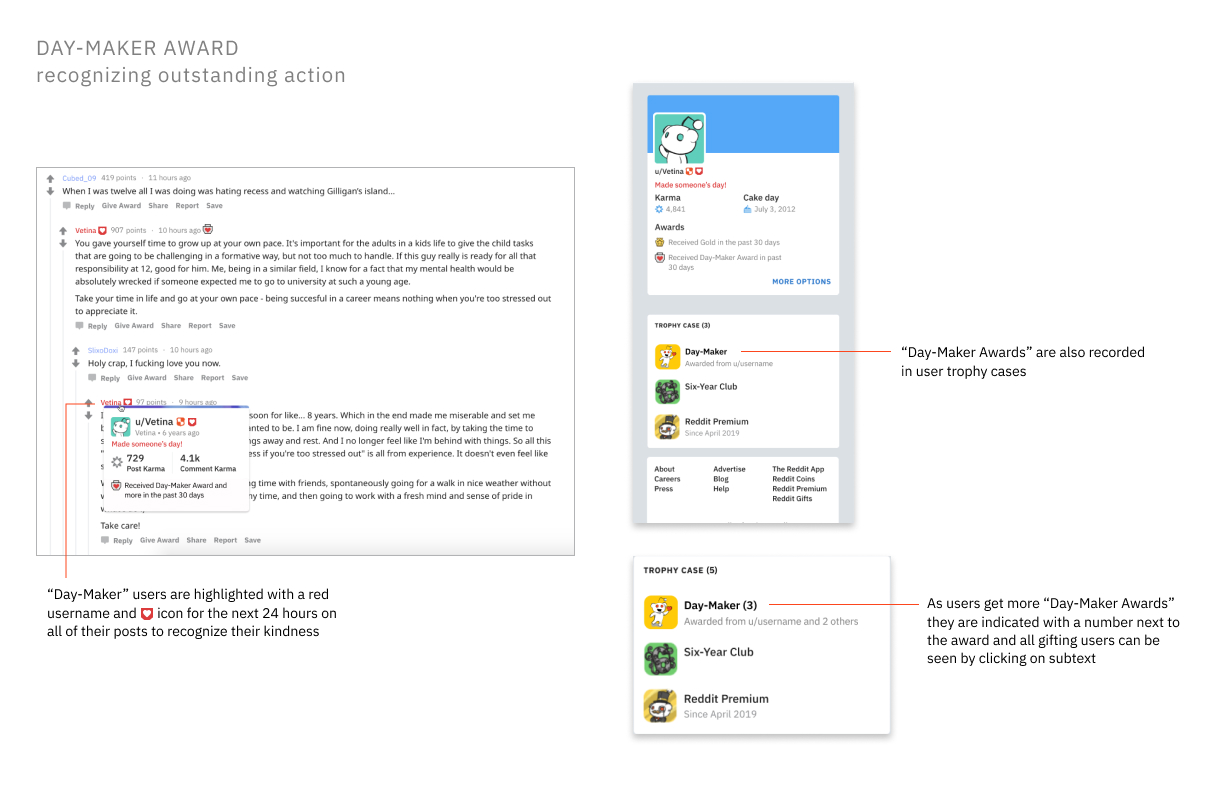1224x792 pixels.
Task: Expand 'Awarded from u/username and 2 others' subtext
Action: pyautogui.click(x=771, y=621)
